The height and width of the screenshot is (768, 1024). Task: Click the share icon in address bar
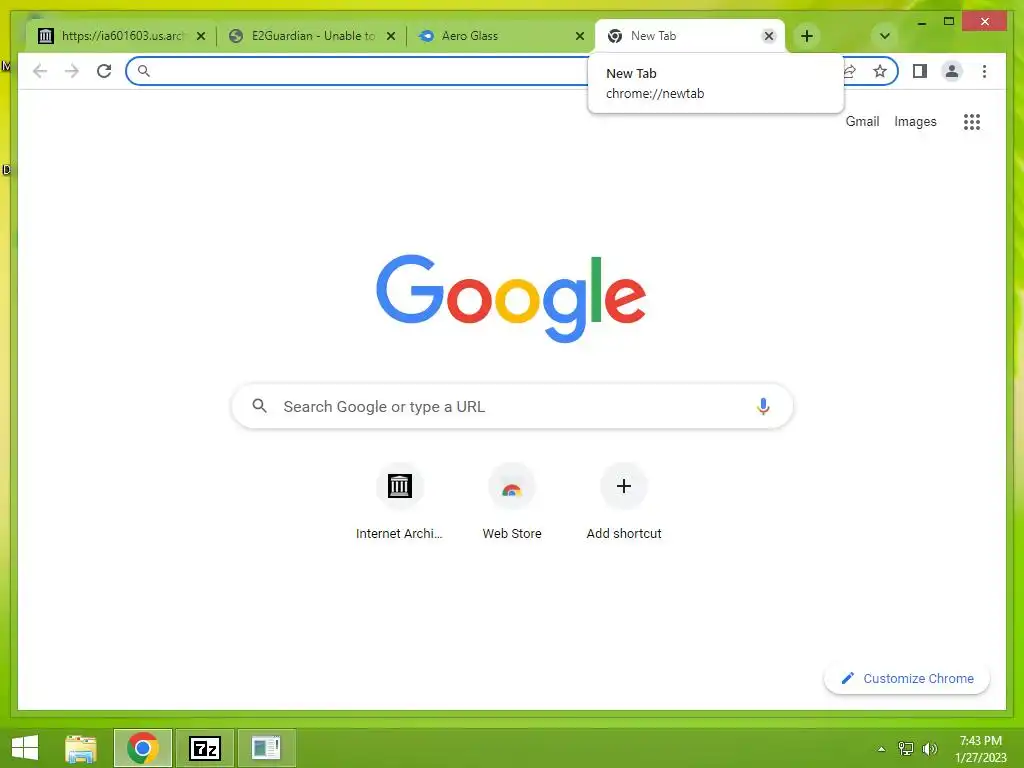click(x=850, y=71)
